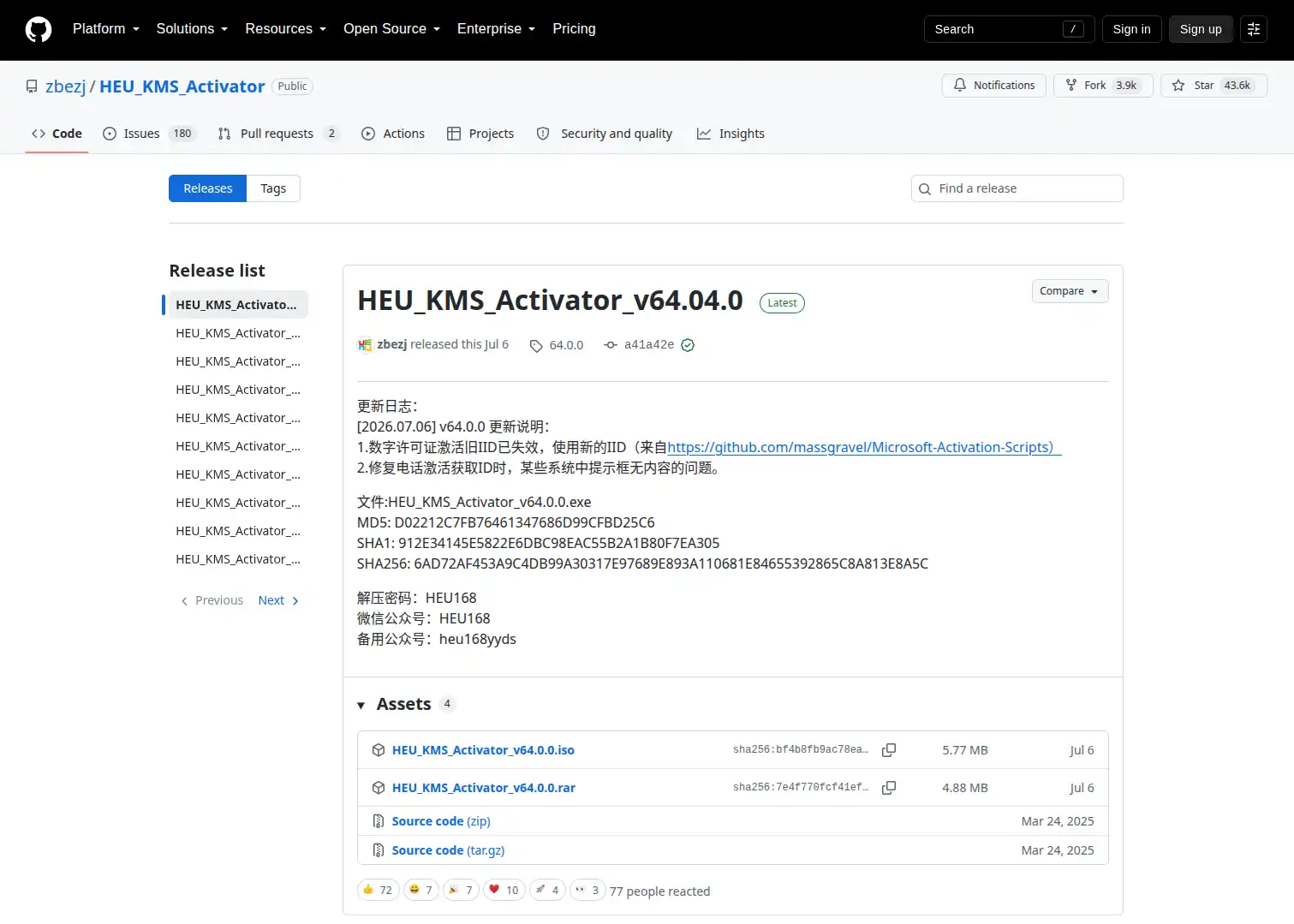
Task: Copy sha256 of the .rar asset
Action: coord(889,788)
